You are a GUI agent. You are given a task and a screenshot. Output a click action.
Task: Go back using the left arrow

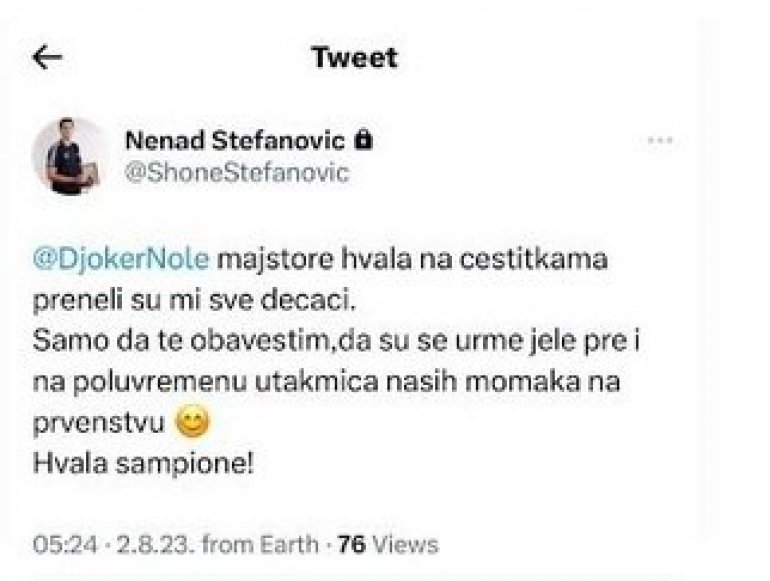pyautogui.click(x=47, y=58)
